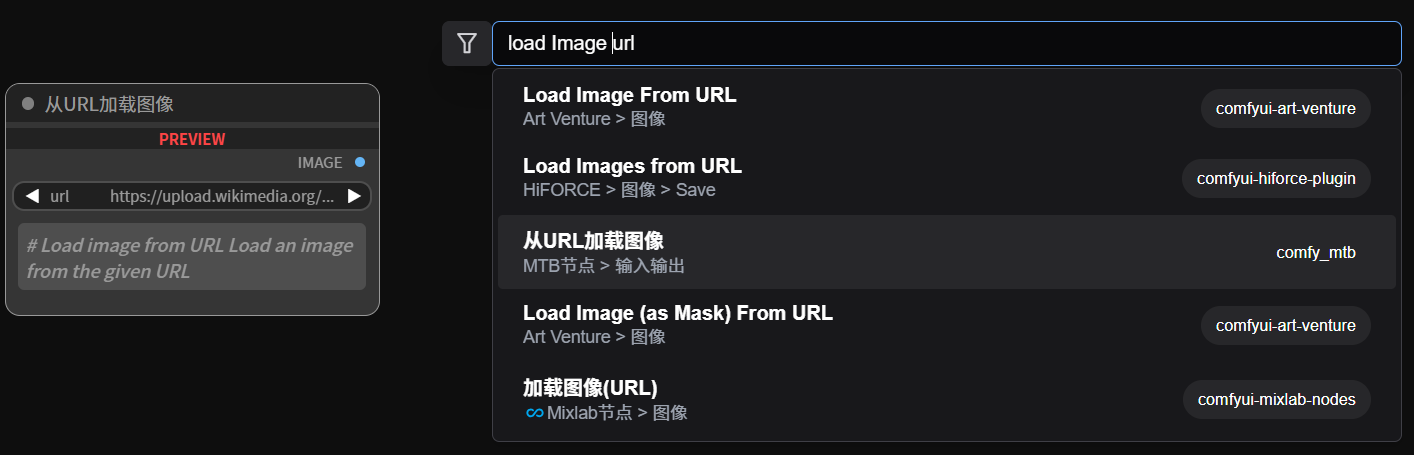Click the left arrow on url widget
Screen dimensions: 1414x455
coord(32,196)
